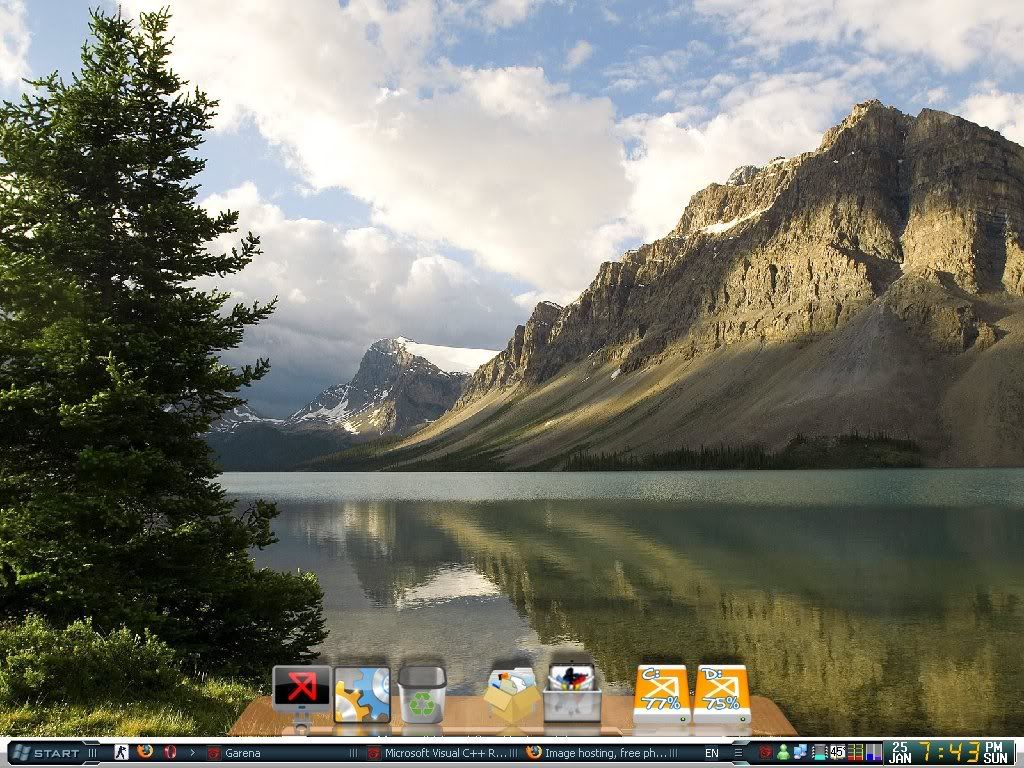Open the Recycle Bin in the dock
Screen dimensions: 1024x768
[x=421, y=694]
